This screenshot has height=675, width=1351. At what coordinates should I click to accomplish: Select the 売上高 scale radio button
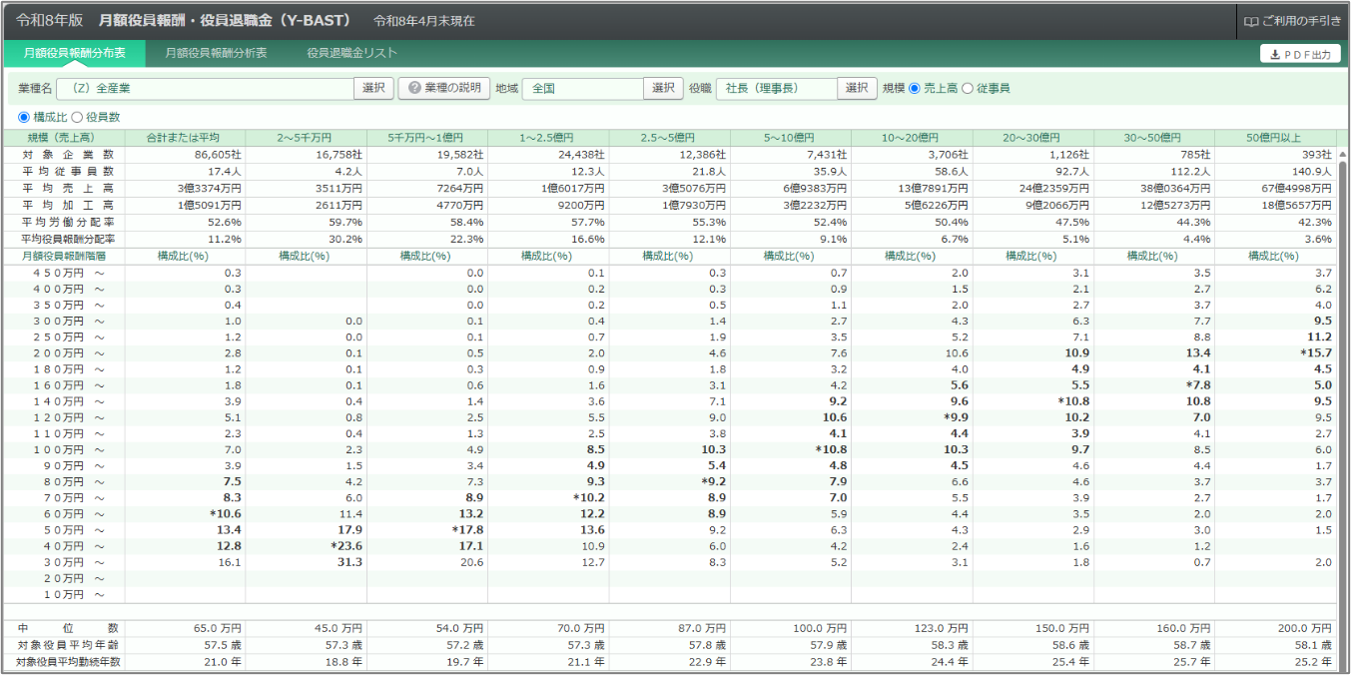pyautogui.click(x=914, y=88)
